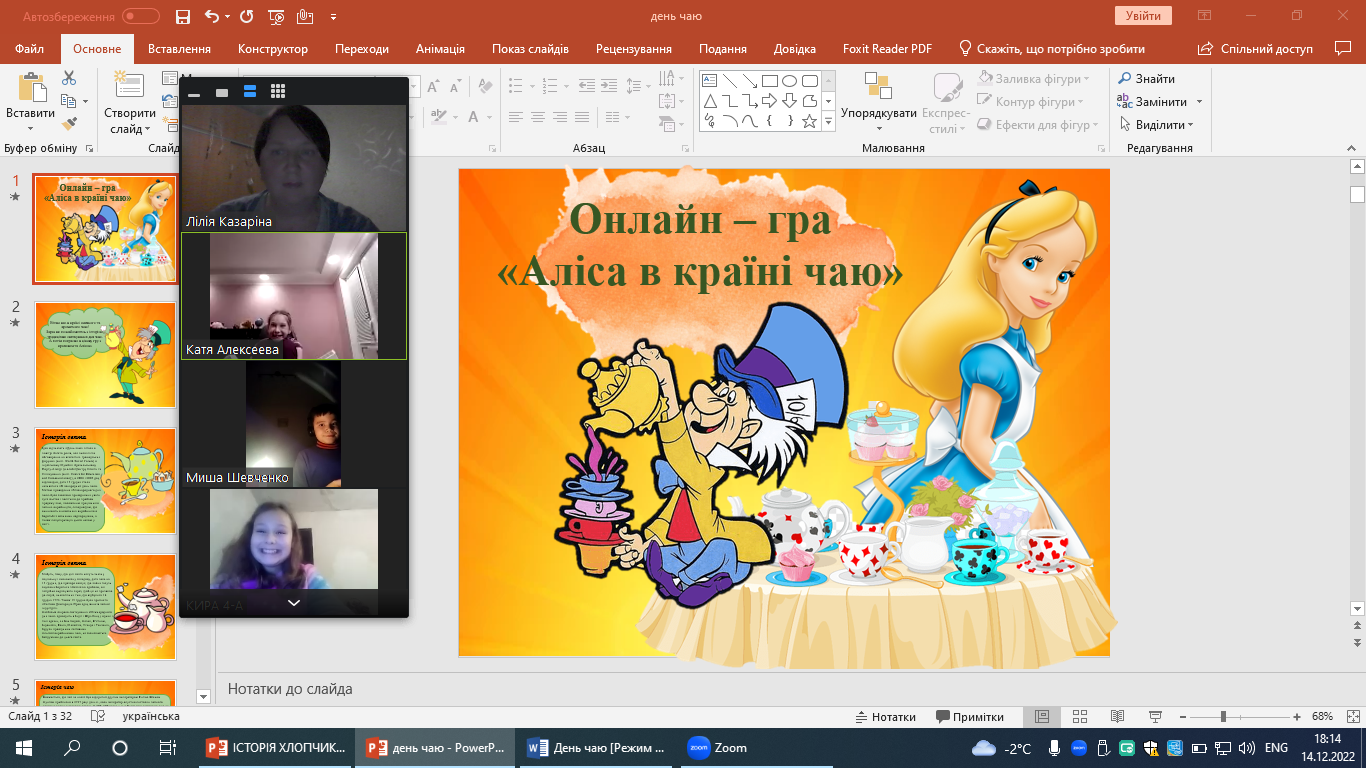Switch Zoom panel to minimized strip view
1366x768 pixels.
(194, 93)
